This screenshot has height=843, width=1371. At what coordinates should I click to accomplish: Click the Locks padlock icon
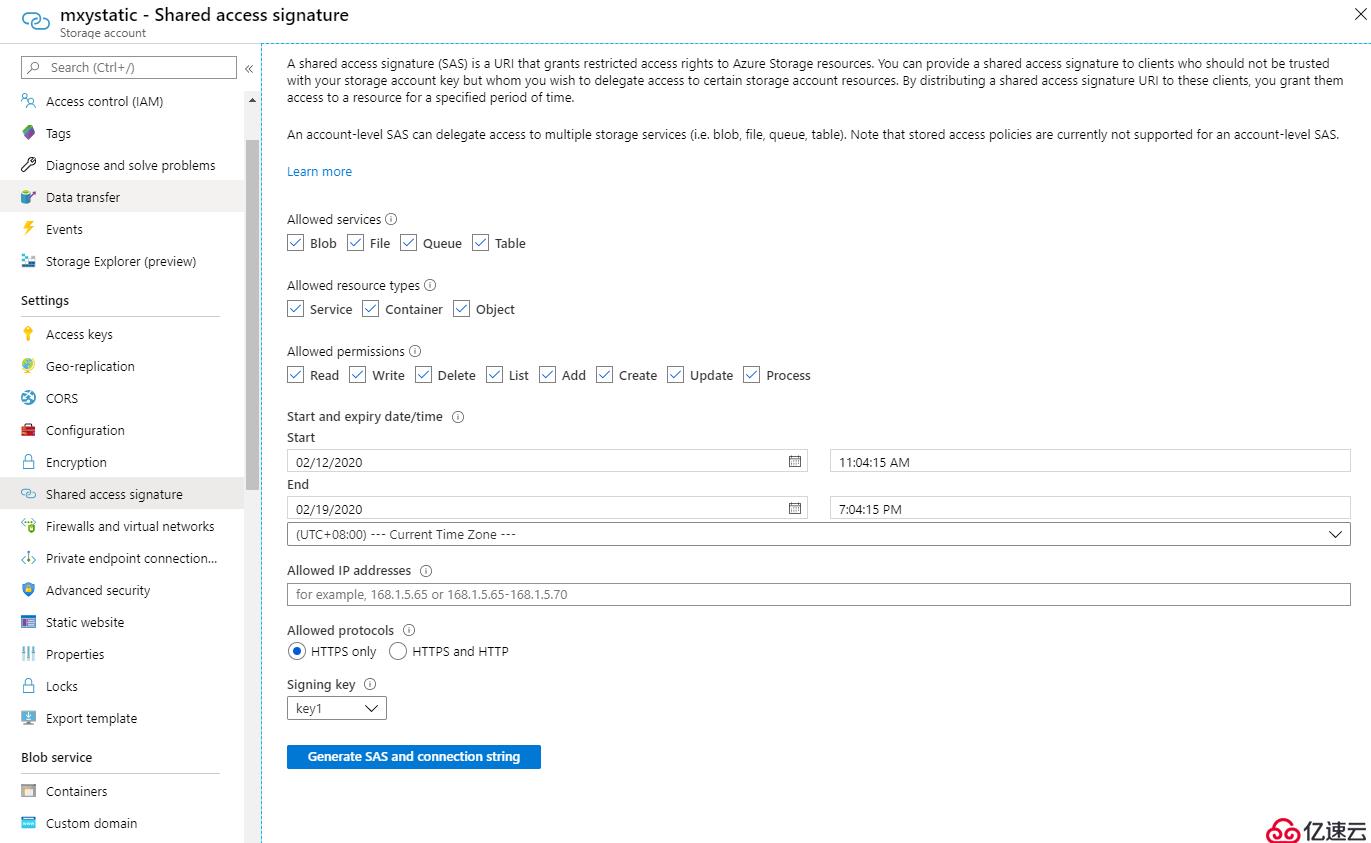[29, 686]
